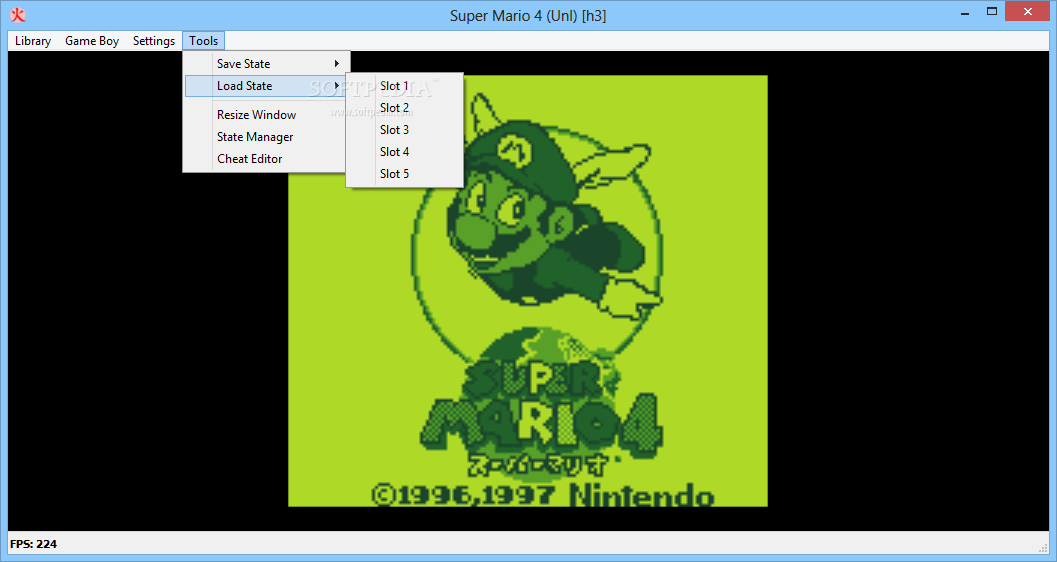The height and width of the screenshot is (562, 1057).
Task: Click the Save State submenu arrow
Action: tap(336, 64)
